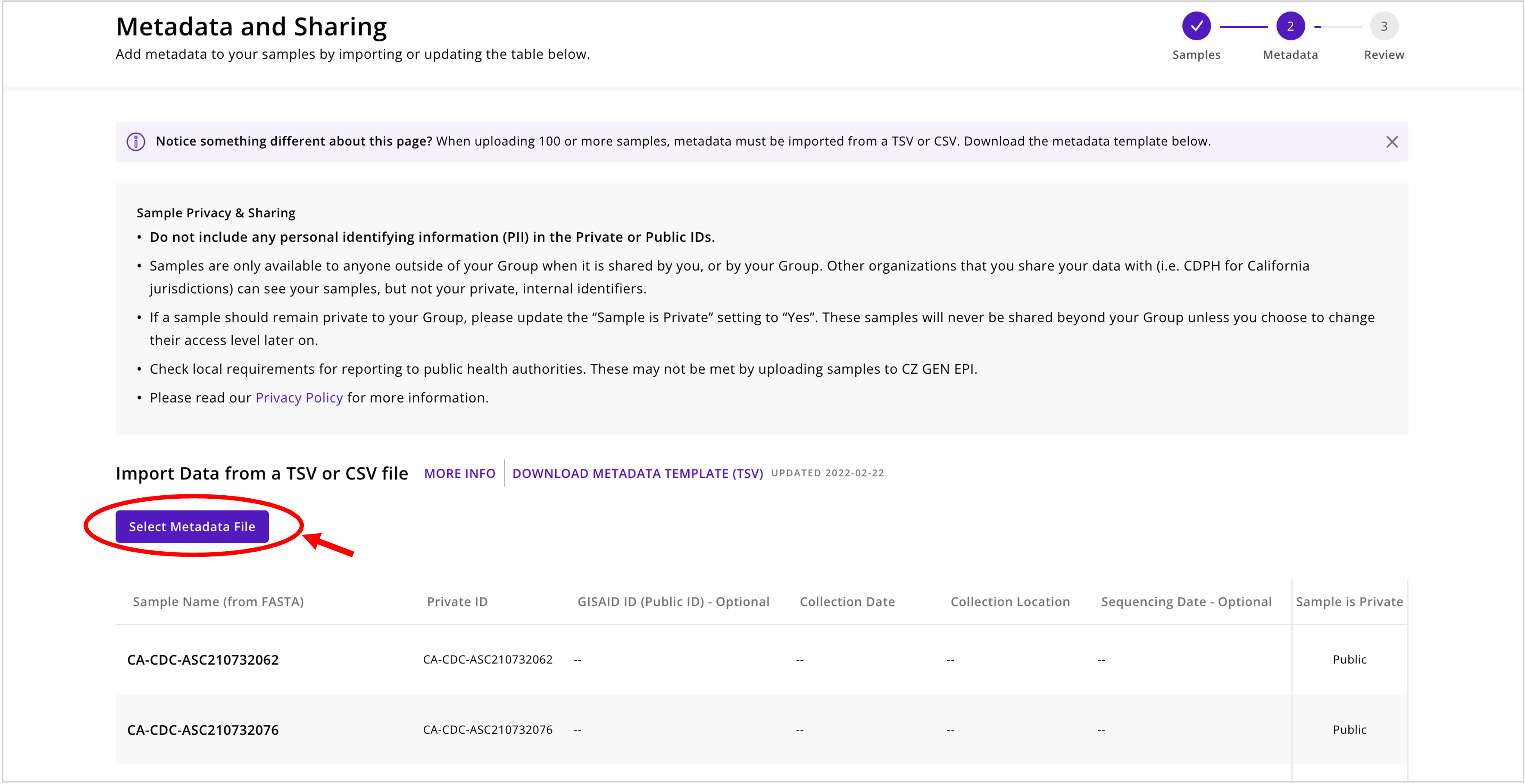Click the Samples step checkmark circle

(1196, 26)
